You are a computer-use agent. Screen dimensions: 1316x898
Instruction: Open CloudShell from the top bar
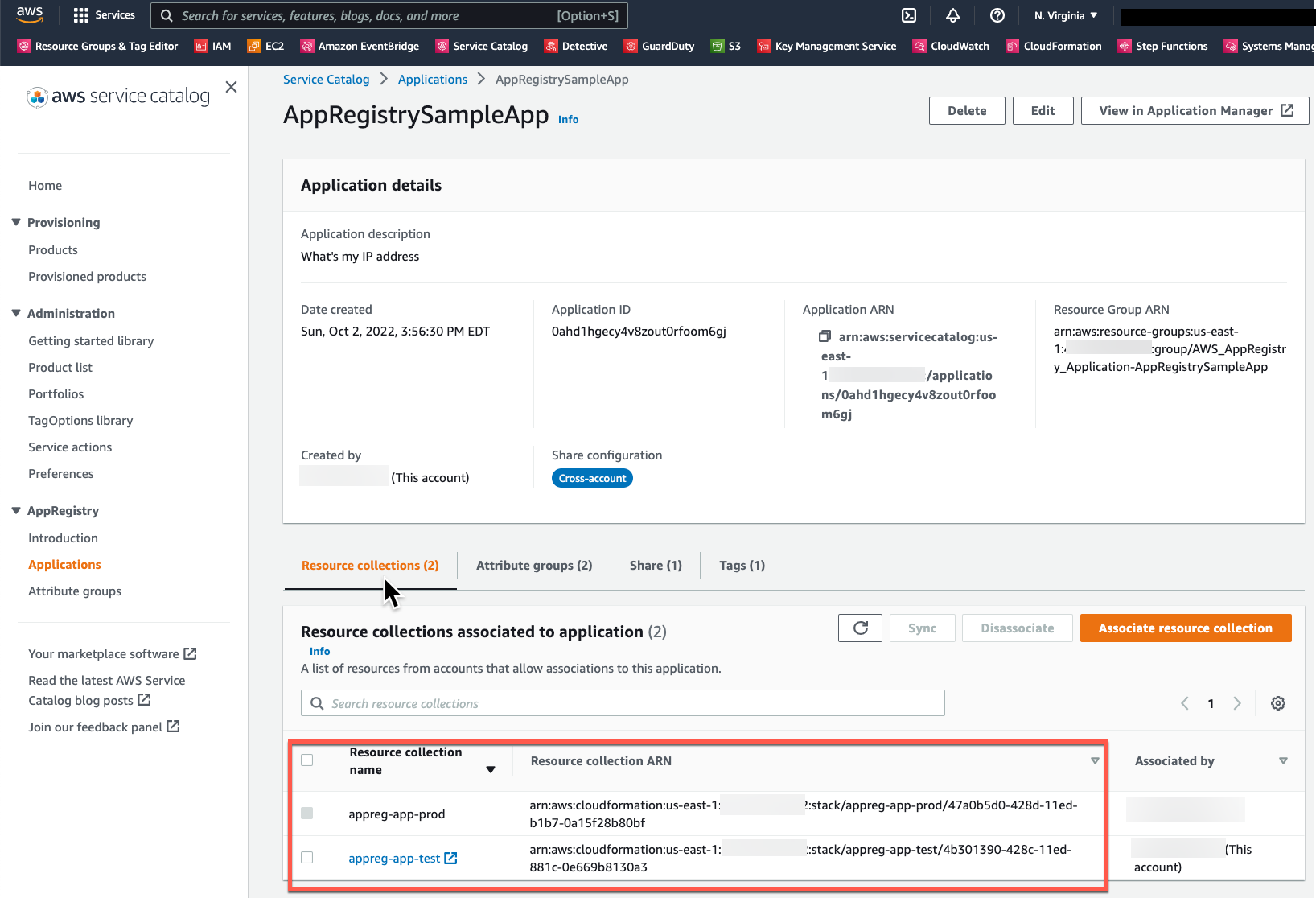click(x=909, y=14)
